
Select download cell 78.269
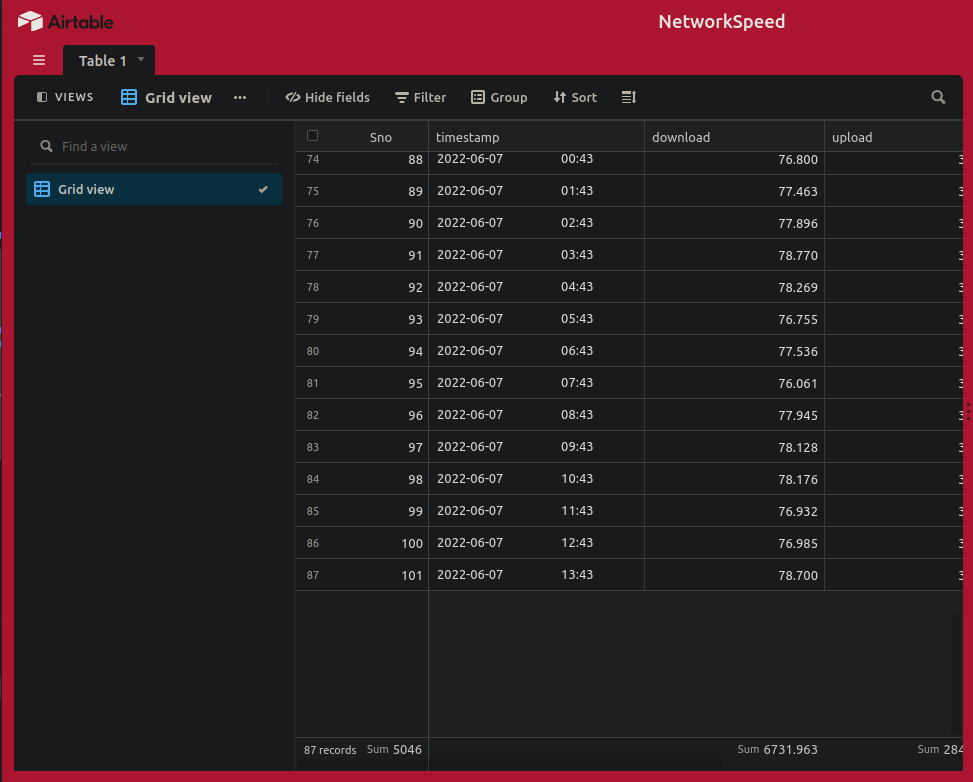pos(734,287)
